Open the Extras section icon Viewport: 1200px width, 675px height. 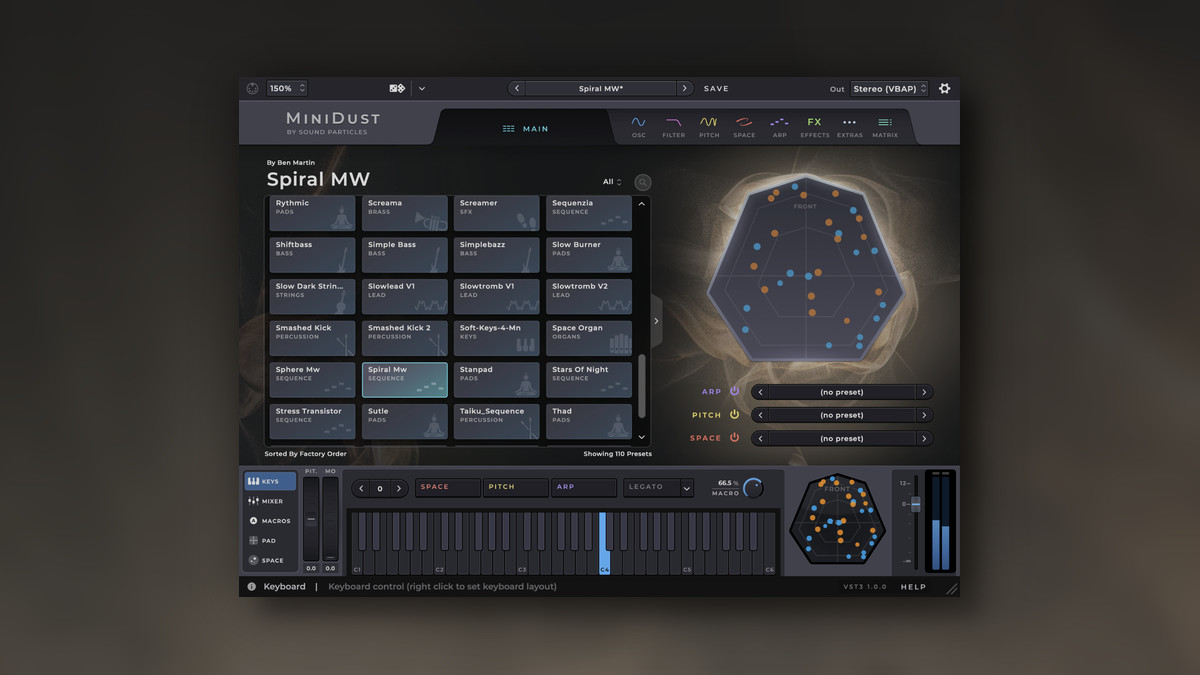(849, 126)
